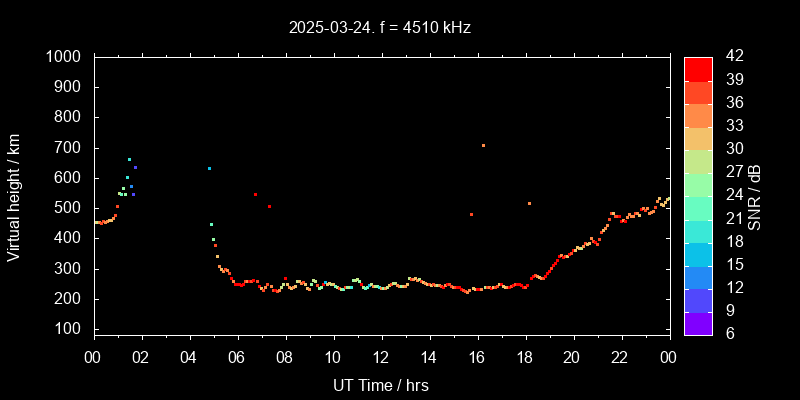Click the purple 6–9 dB colorbar segment
800x400 pixels.
pos(697,323)
